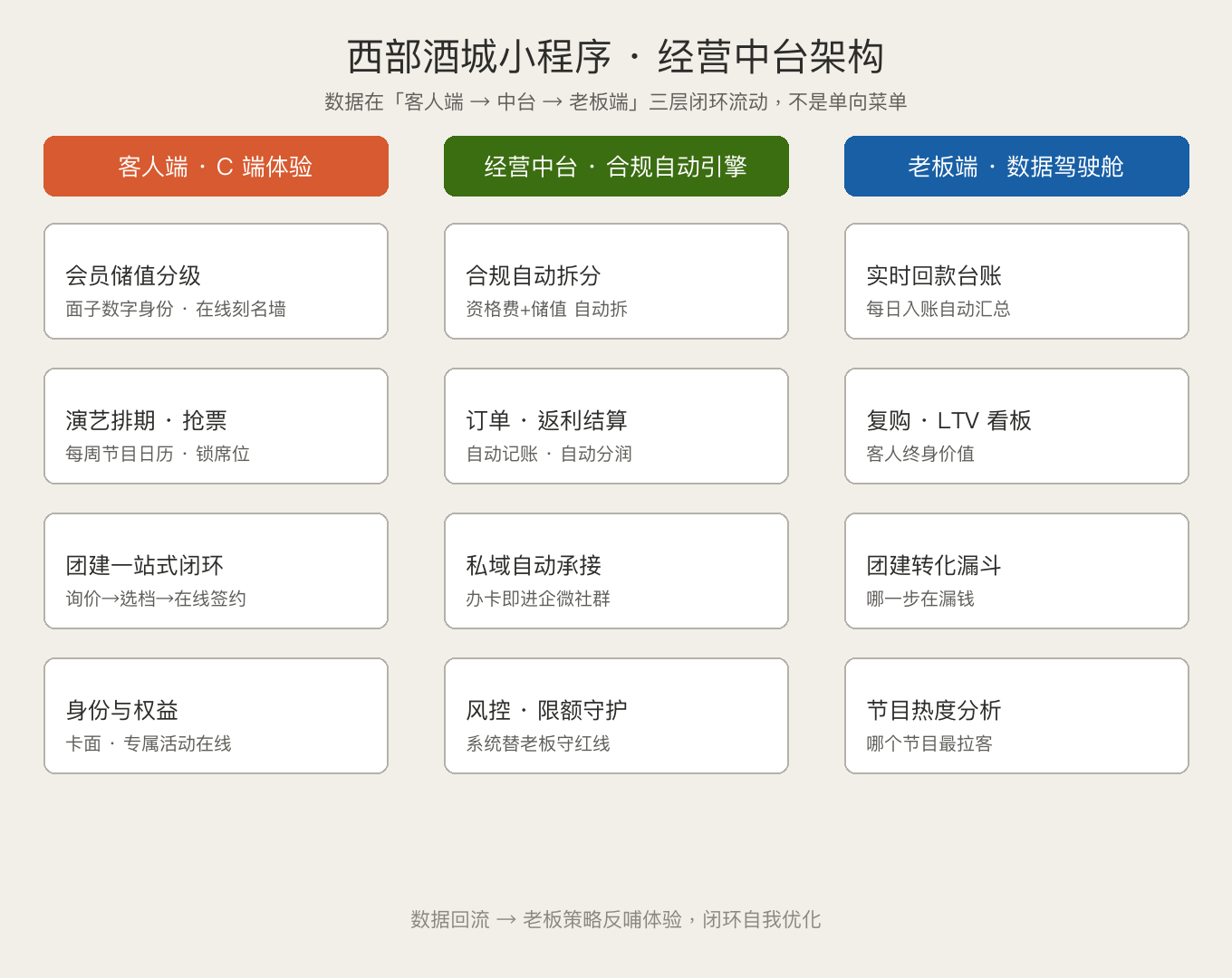The width and height of the screenshot is (1232, 978).
Task: Open the 演艺排期 · 抢票 card
Action: click(x=216, y=427)
